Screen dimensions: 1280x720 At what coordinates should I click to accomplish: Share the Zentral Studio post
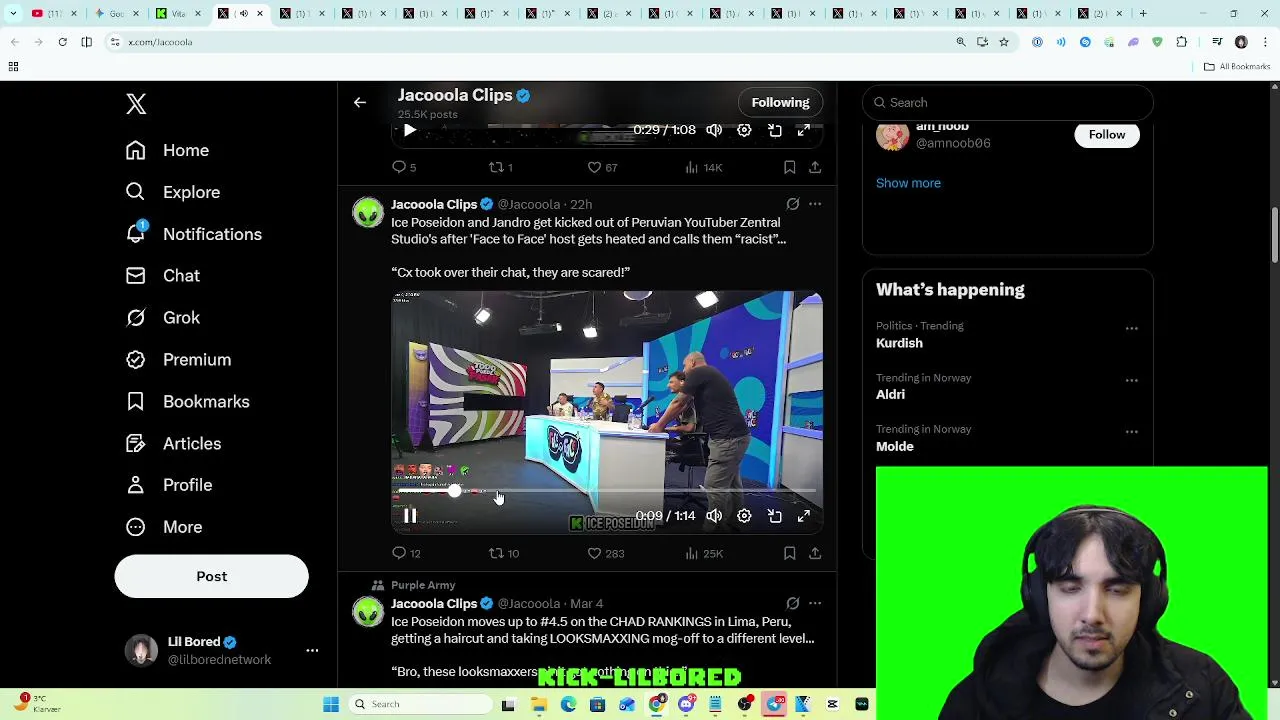[815, 553]
